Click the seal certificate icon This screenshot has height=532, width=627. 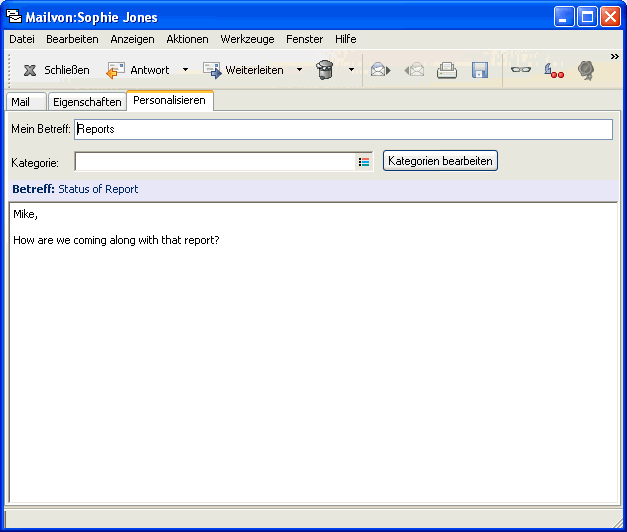point(586,70)
